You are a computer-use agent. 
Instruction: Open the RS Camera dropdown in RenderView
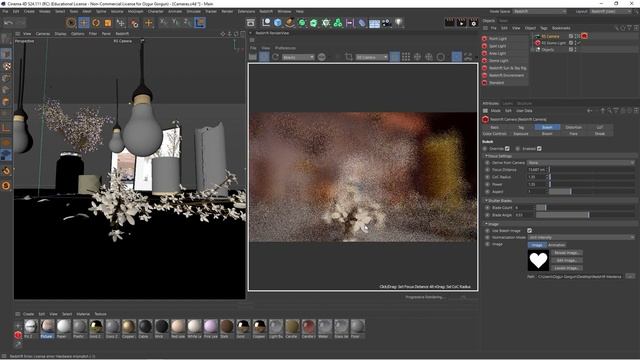pos(371,57)
